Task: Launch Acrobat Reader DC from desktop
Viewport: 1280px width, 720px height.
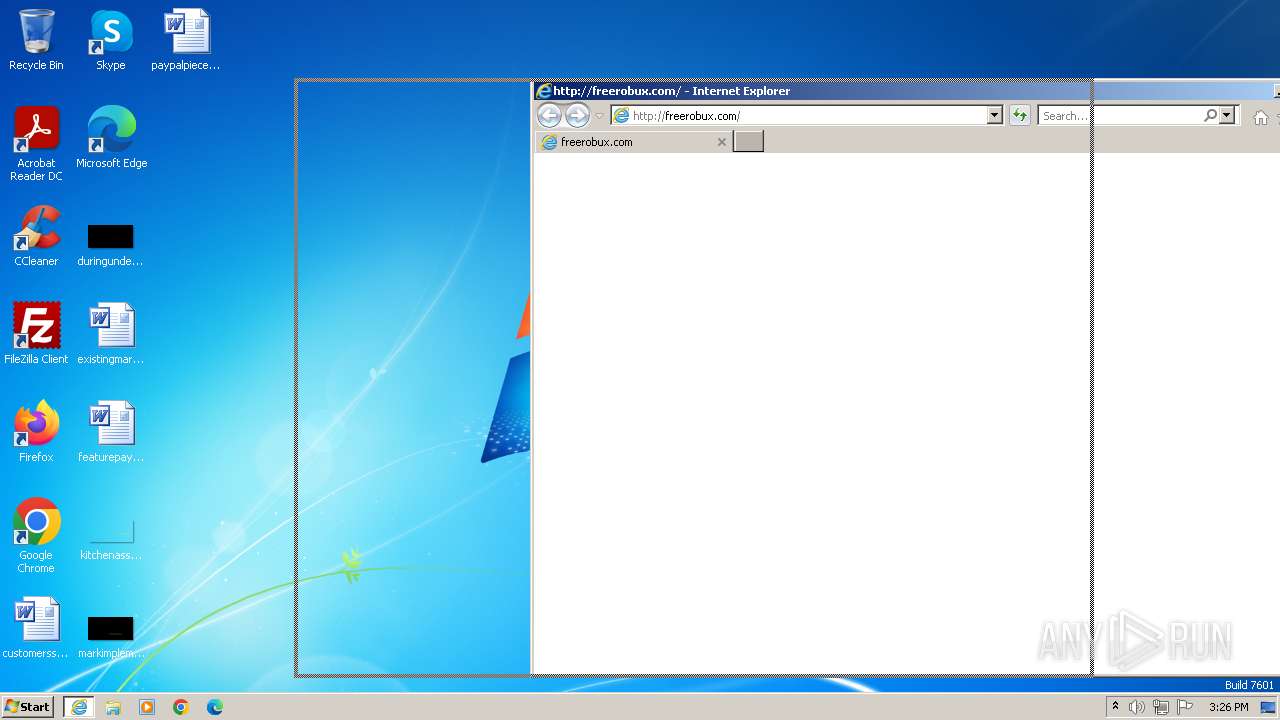Action: point(36,144)
